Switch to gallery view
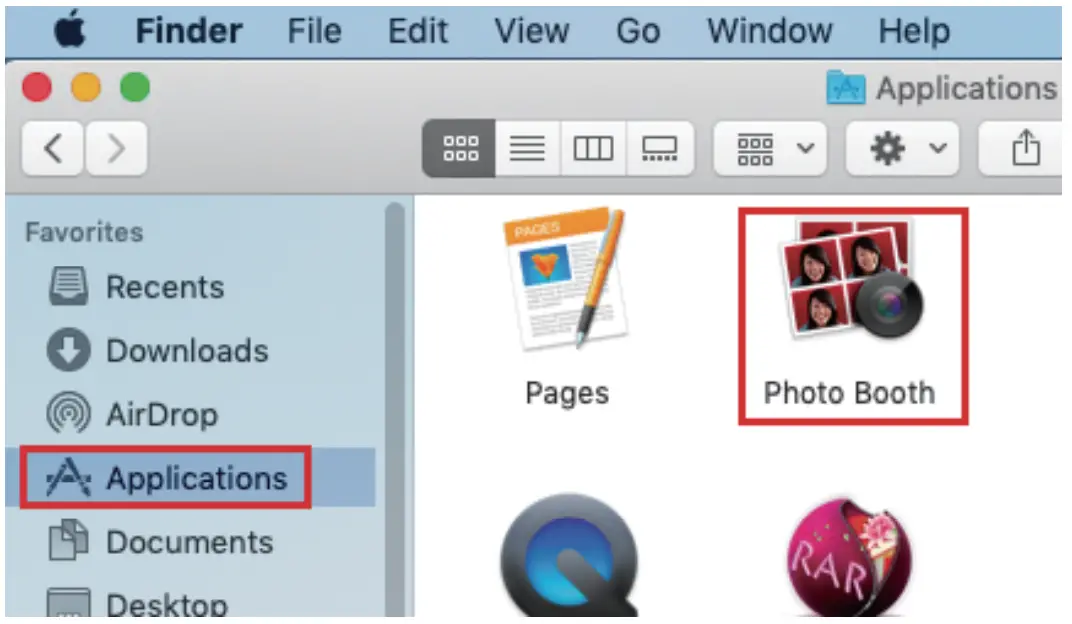Screen dimensions: 1072x624 pos(660,148)
